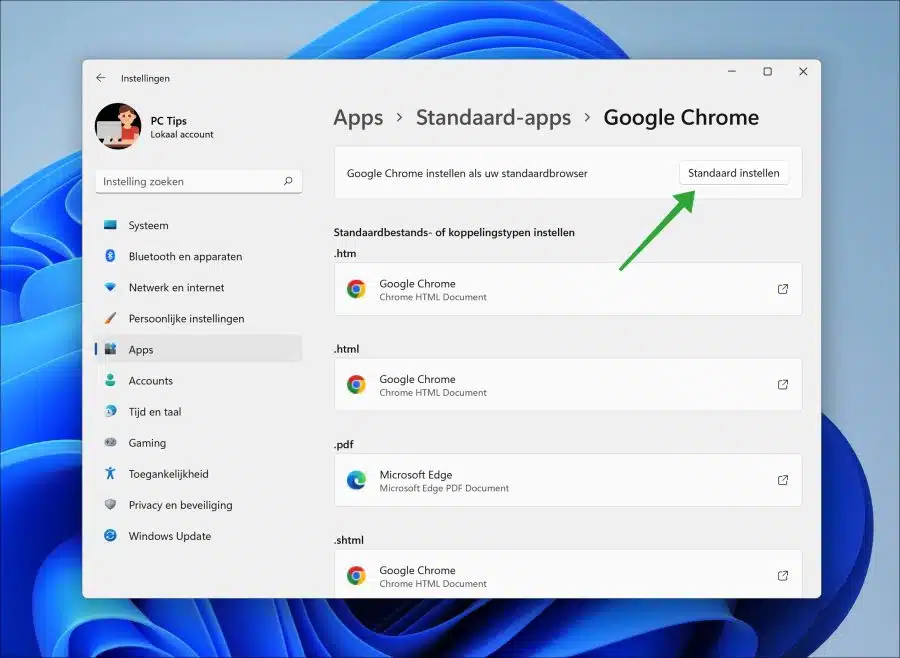Open Privacy en beveiliging
The height and width of the screenshot is (658, 900).
pyautogui.click(x=199, y=505)
